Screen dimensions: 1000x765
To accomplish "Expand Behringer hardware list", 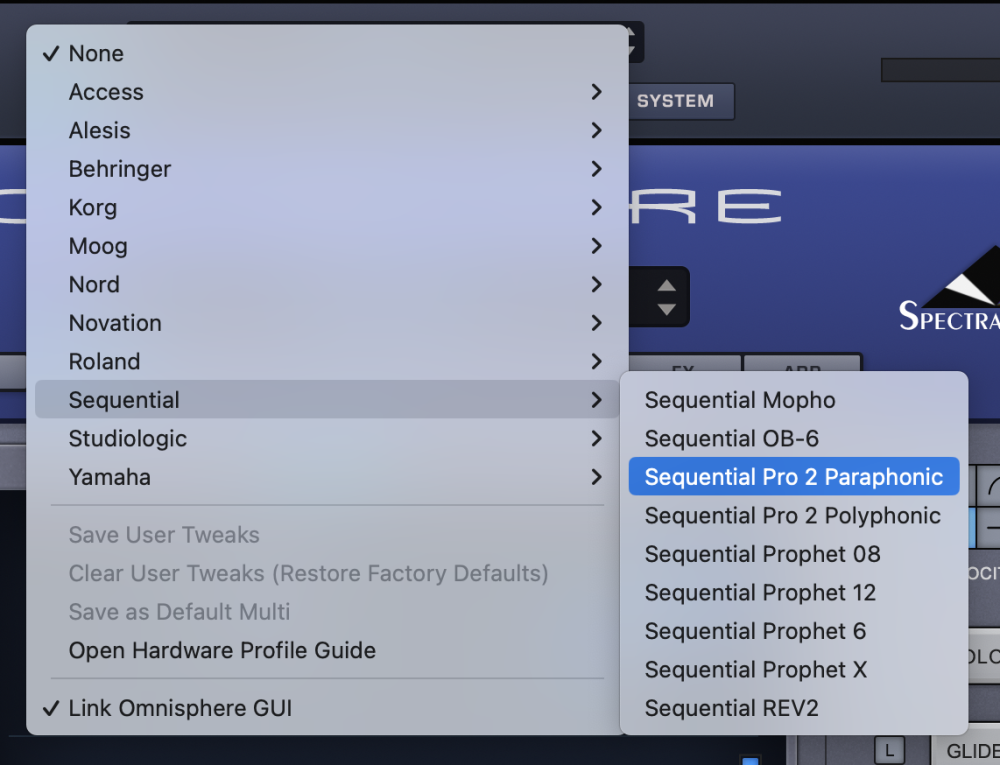I will pyautogui.click(x=120, y=169).
